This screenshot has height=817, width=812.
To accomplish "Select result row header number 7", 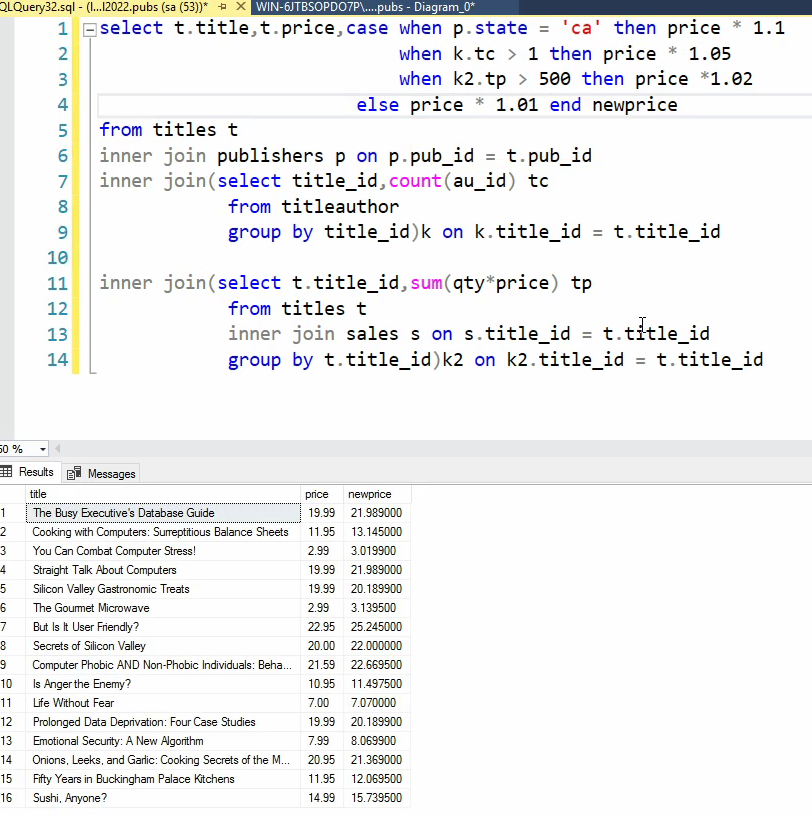I will pyautogui.click(x=13, y=627).
